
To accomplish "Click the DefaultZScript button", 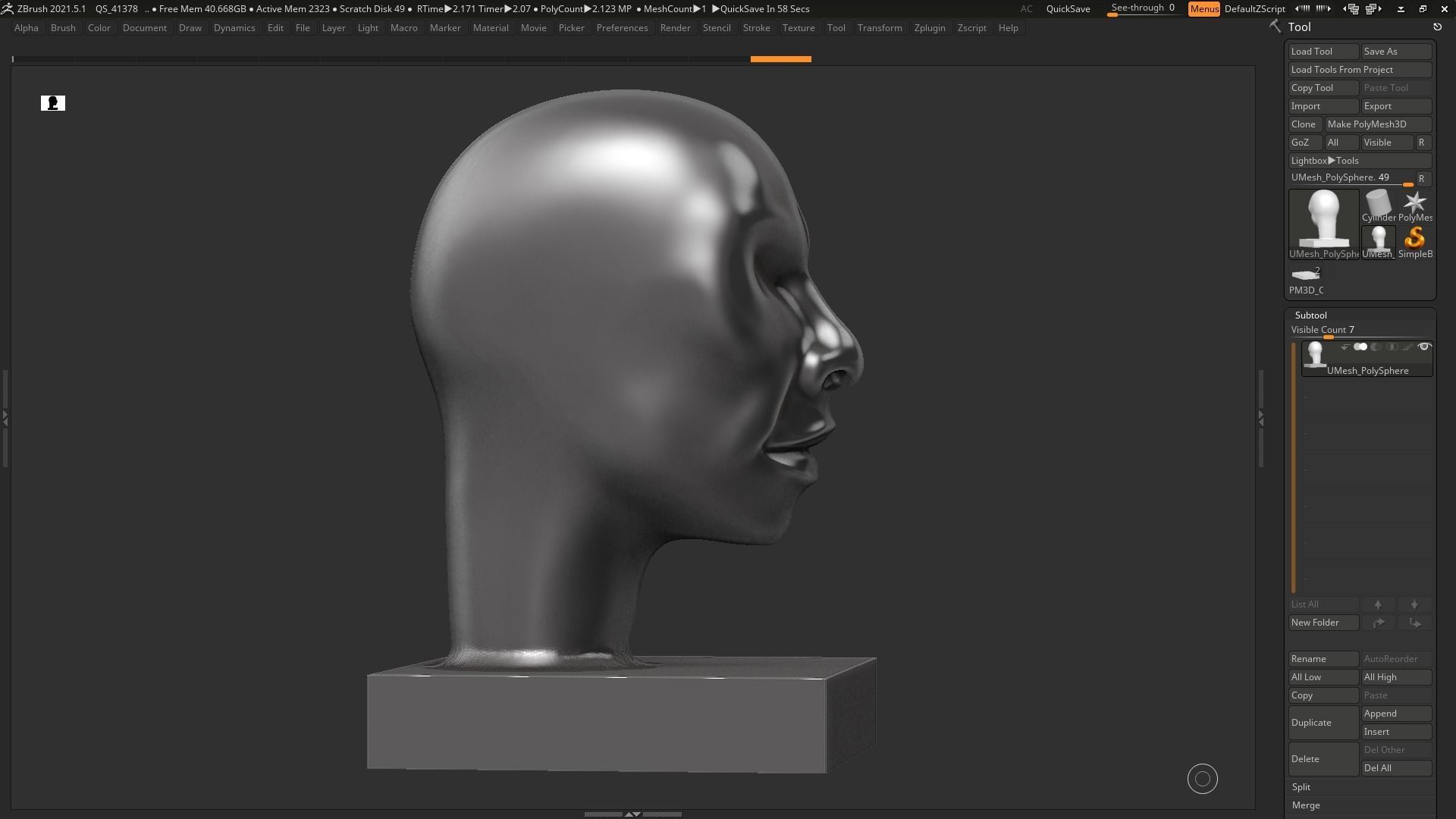I will tap(1254, 9).
